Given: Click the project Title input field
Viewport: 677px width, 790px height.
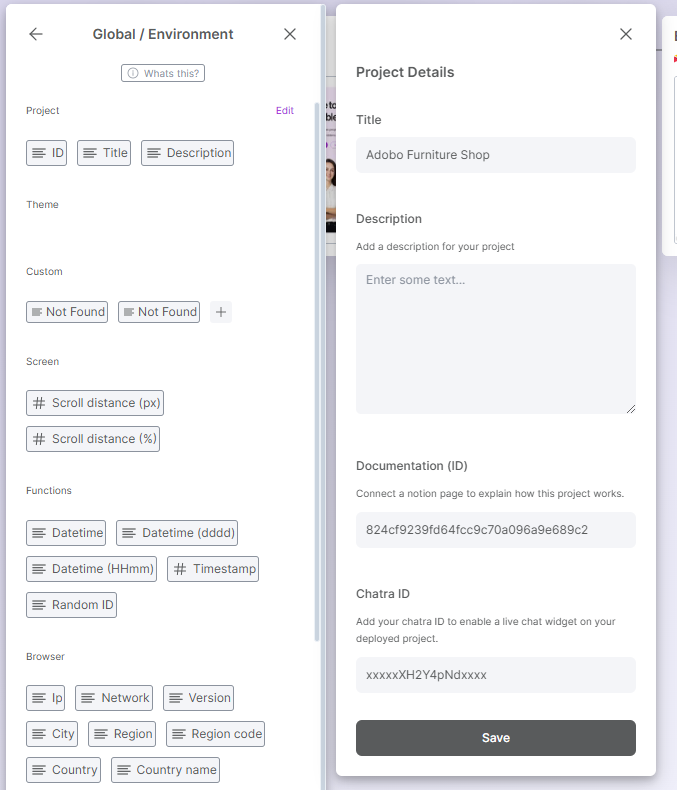Looking at the screenshot, I should pos(495,155).
